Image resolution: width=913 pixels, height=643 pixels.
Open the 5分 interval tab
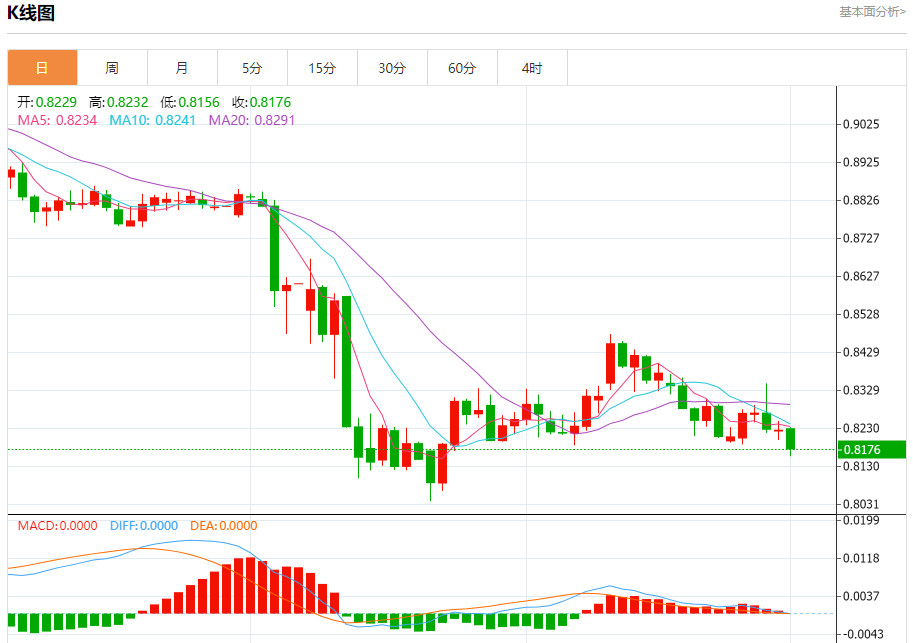point(252,68)
